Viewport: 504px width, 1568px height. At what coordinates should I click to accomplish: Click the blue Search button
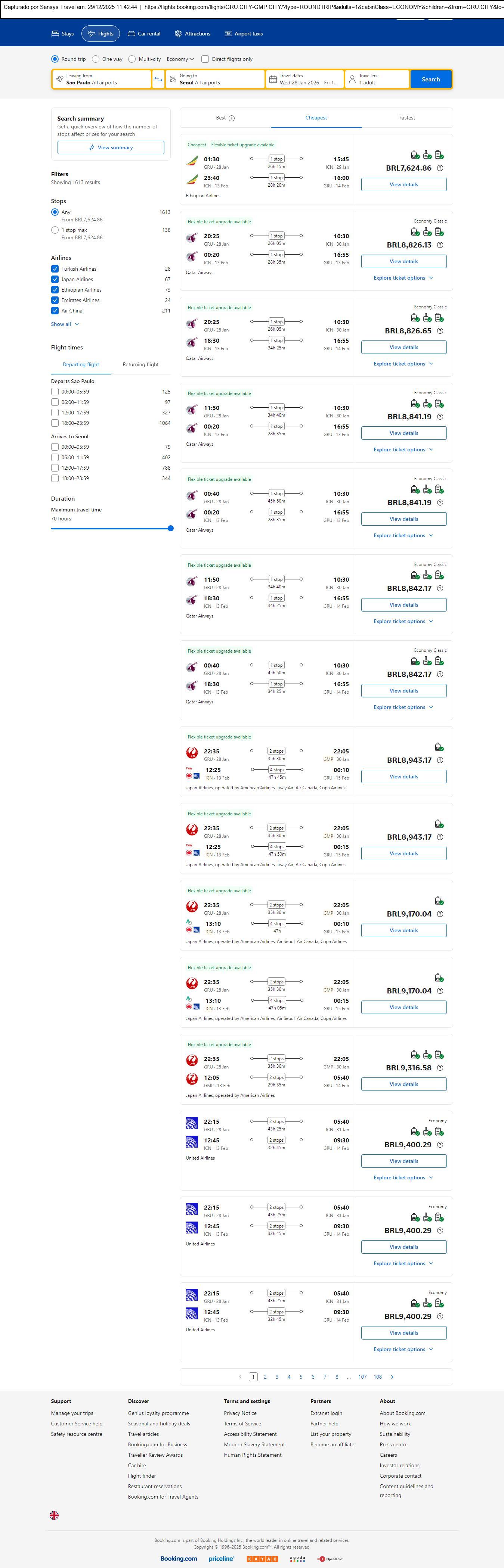430,79
